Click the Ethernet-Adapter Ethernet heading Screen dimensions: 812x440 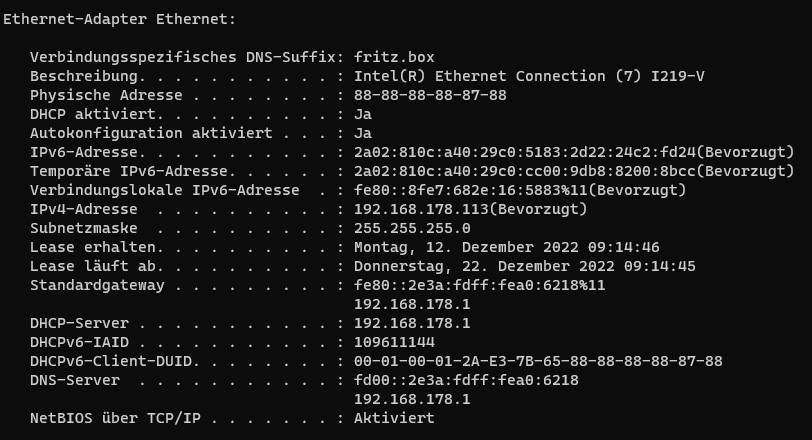119,20
